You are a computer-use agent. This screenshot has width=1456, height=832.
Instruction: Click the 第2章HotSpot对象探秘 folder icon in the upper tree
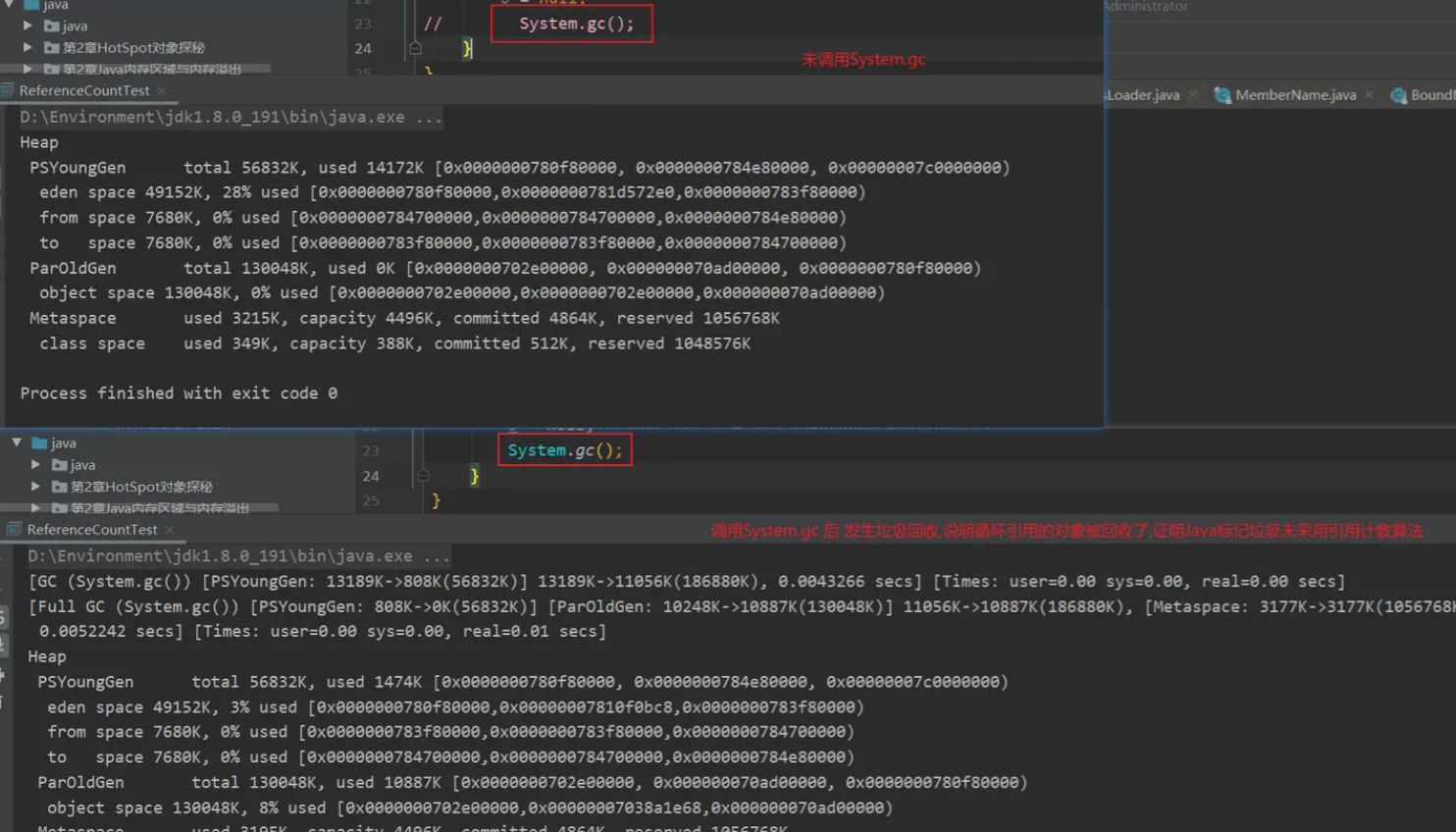[51, 48]
